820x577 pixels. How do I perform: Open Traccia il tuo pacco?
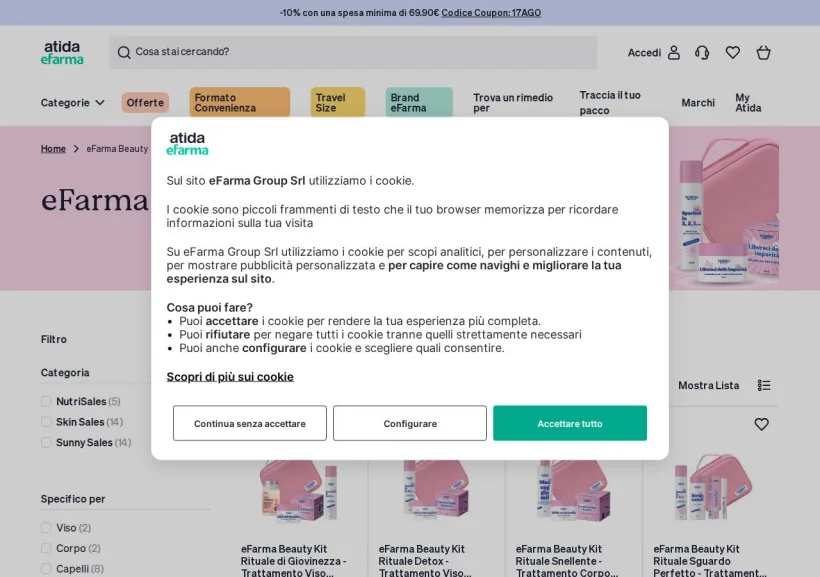click(610, 103)
